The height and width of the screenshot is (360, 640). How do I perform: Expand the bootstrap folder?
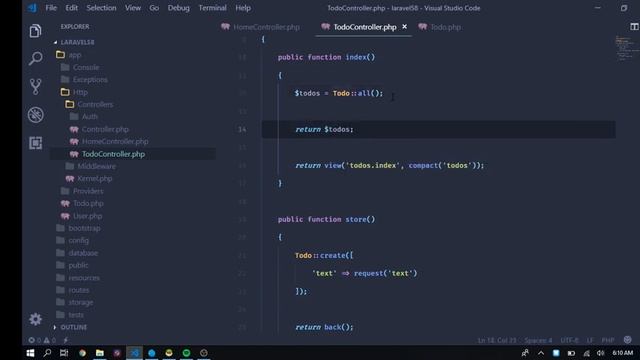point(84,228)
